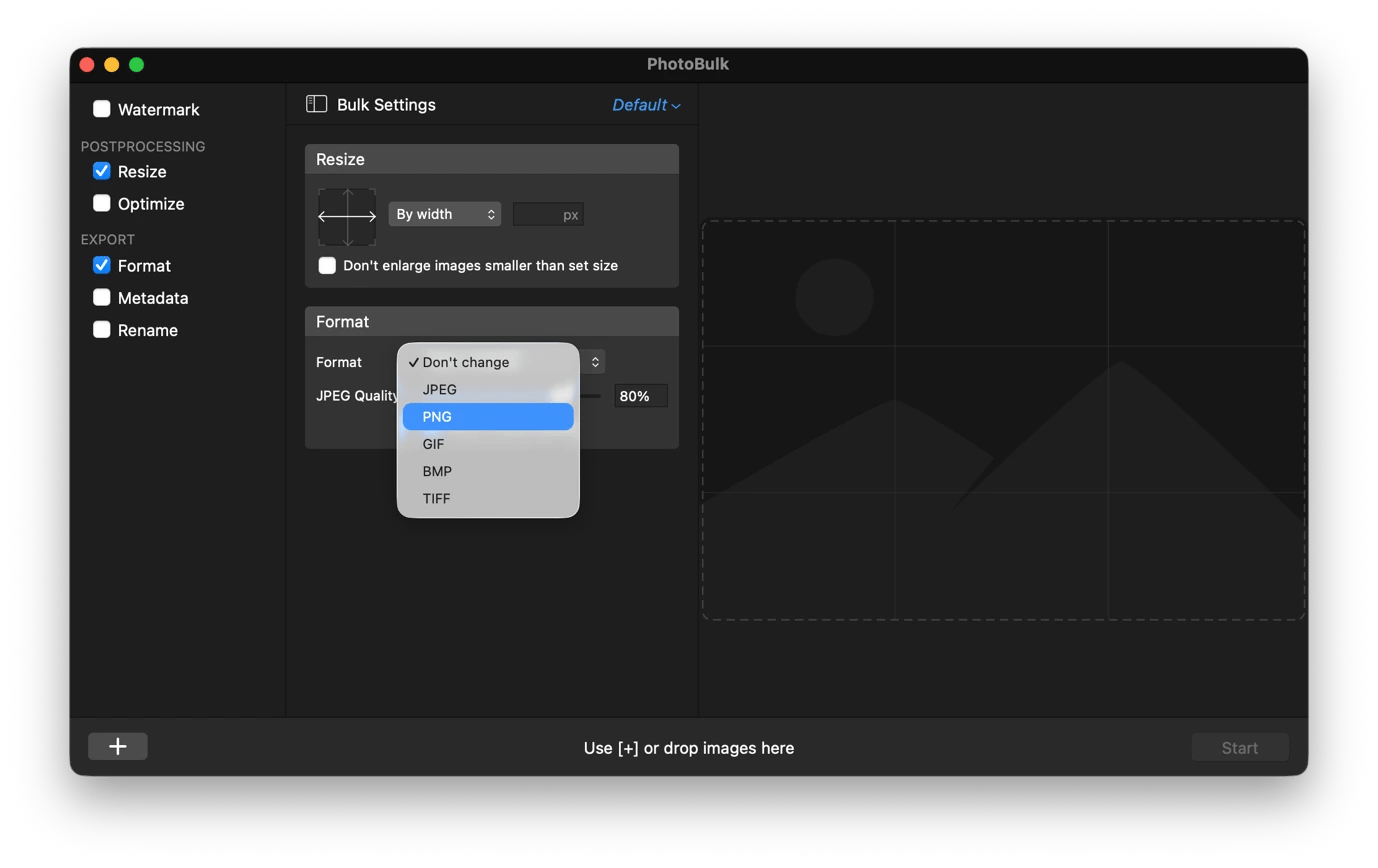1378x868 pixels.
Task: Select GIF from the format list
Action: (x=488, y=444)
